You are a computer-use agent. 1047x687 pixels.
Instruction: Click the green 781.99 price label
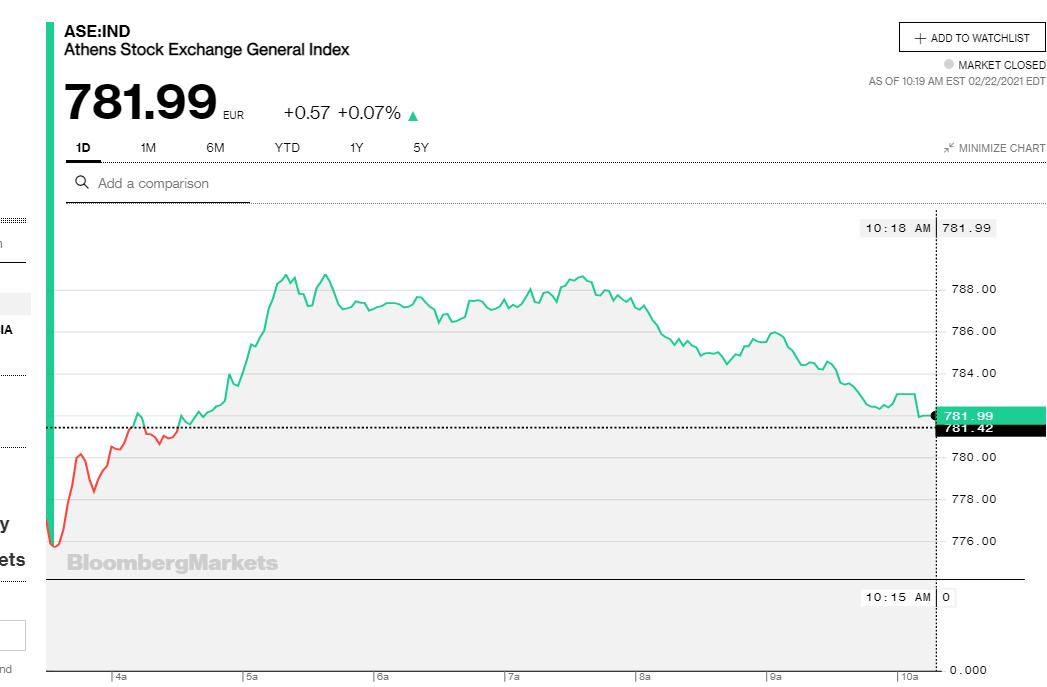click(x=990, y=415)
